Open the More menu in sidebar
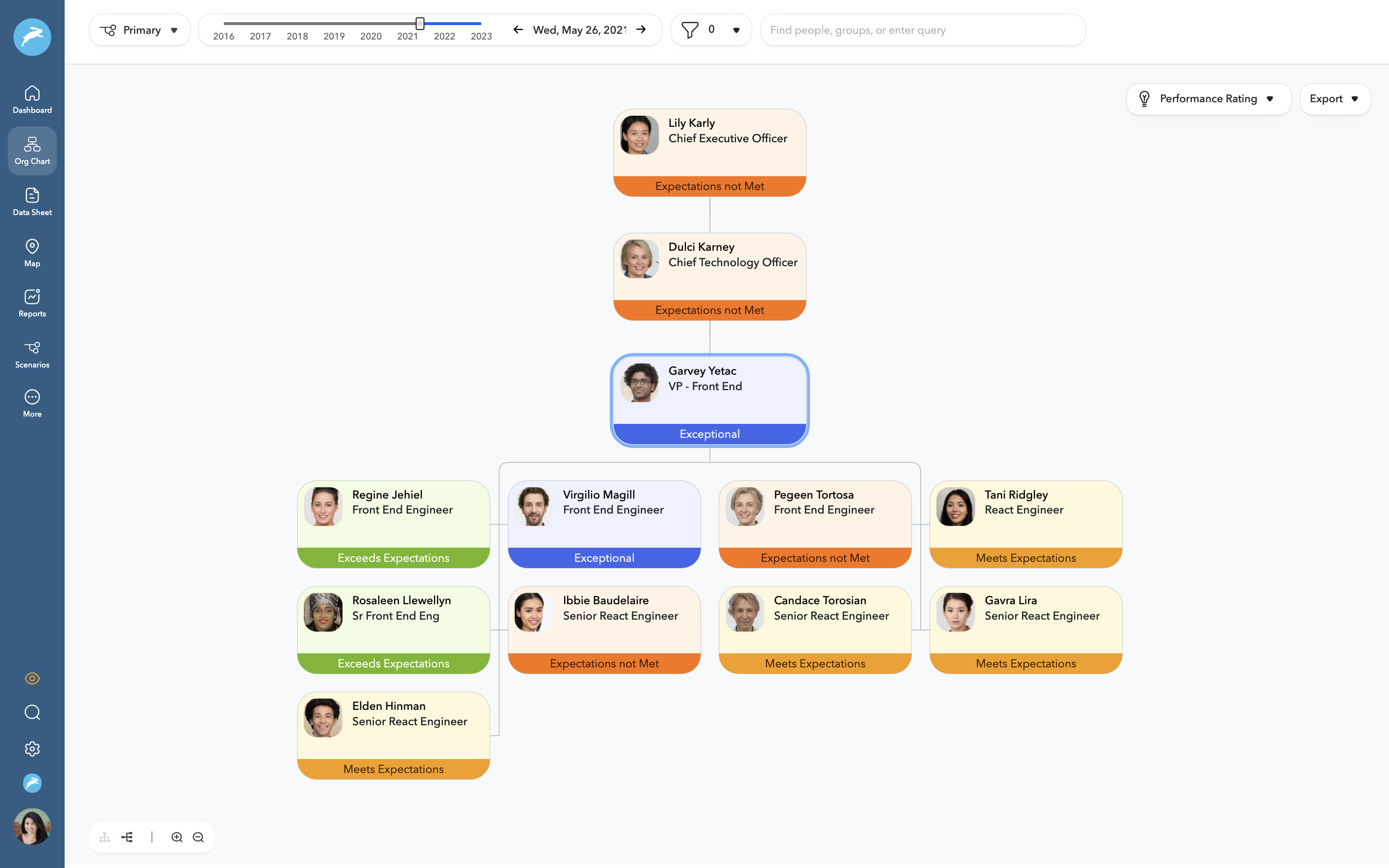 click(x=32, y=403)
